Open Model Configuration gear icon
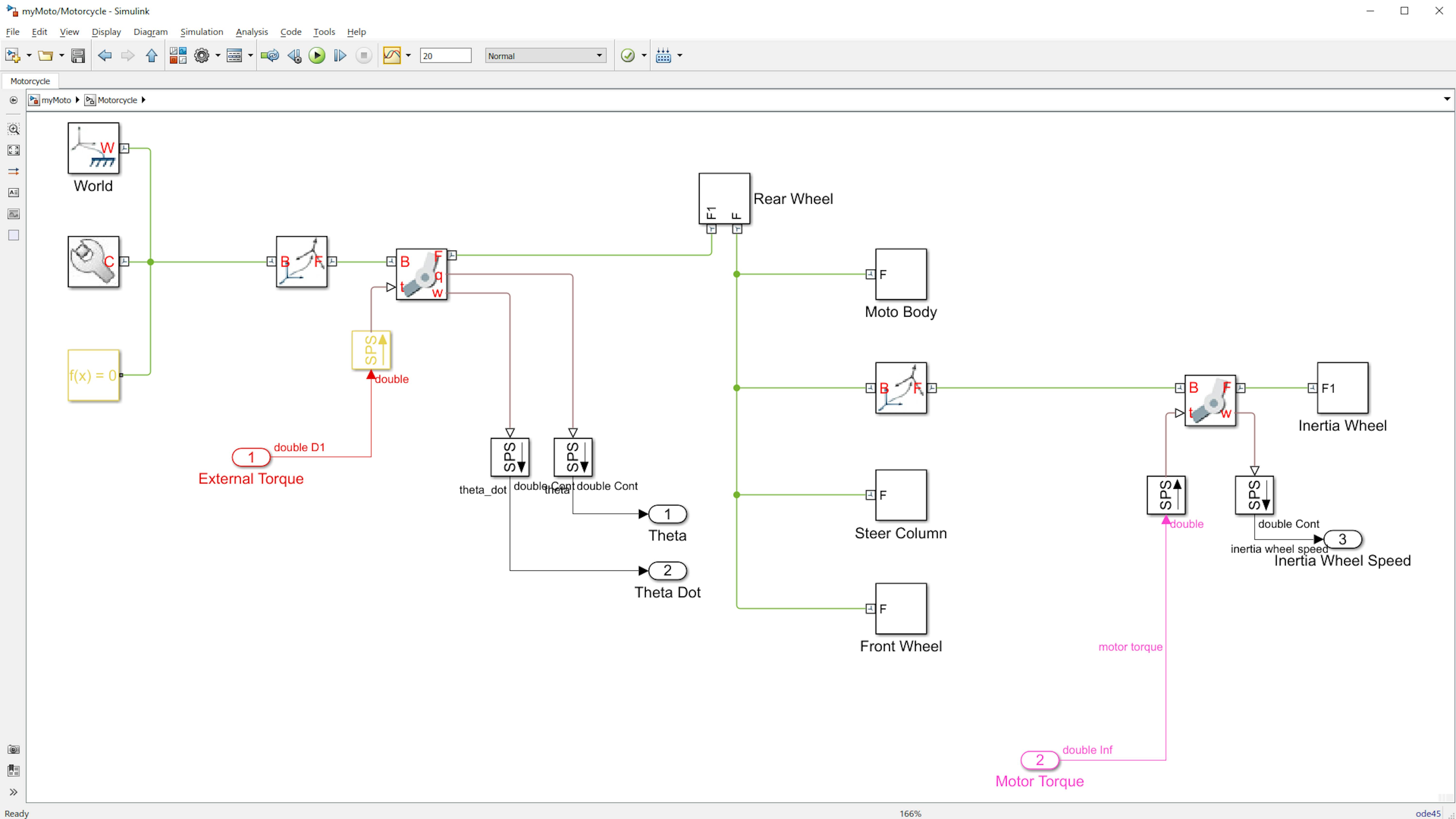1456x819 pixels. point(202,55)
